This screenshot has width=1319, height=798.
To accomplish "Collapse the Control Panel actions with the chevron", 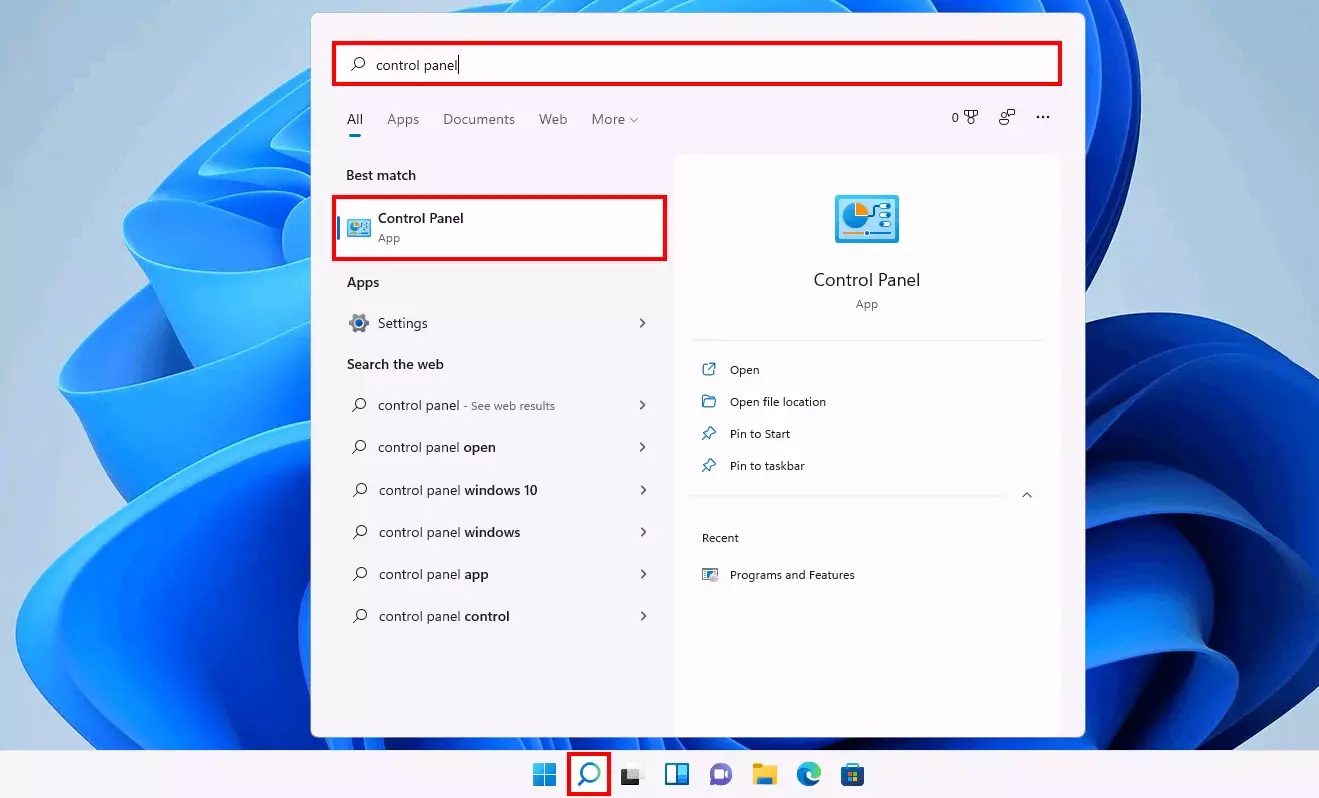I will click(x=1026, y=495).
